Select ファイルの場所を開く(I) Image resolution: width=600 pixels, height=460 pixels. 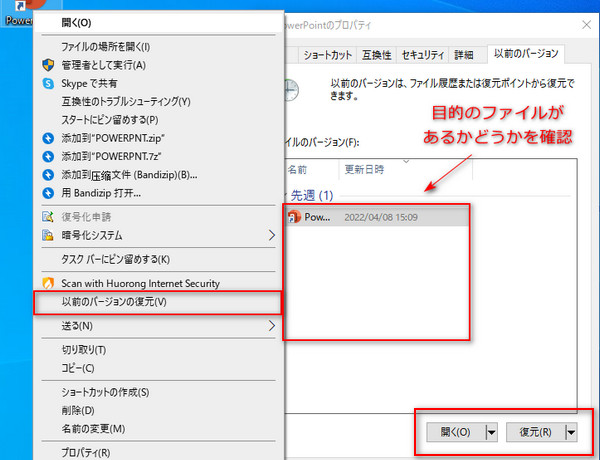(158, 47)
